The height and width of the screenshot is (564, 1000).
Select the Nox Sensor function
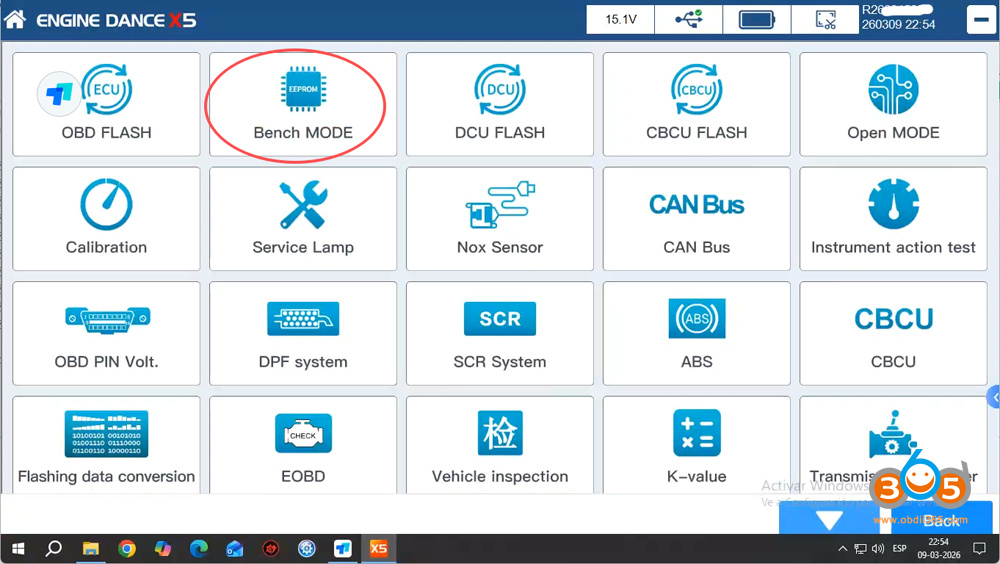click(499, 219)
